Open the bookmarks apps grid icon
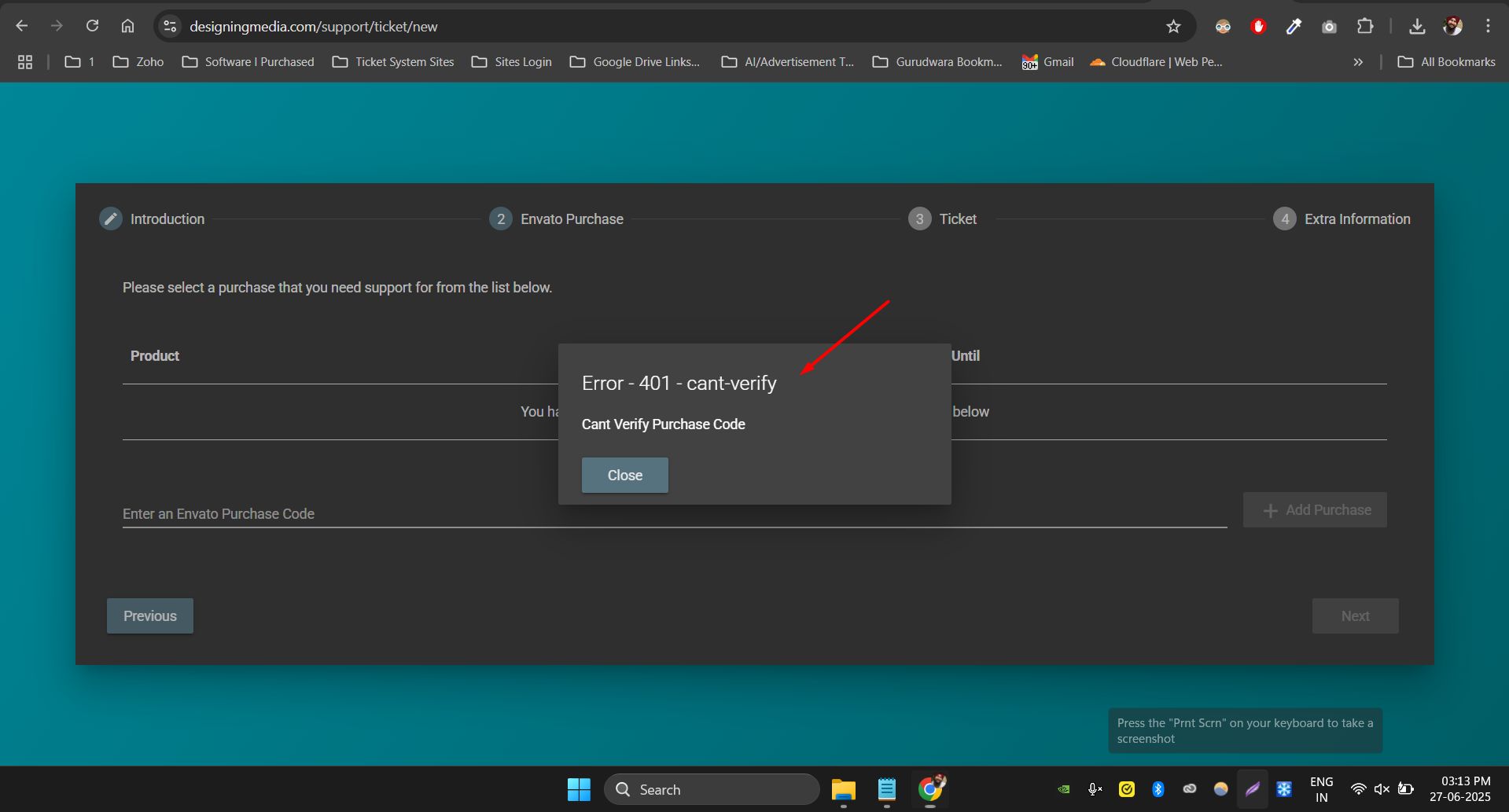 (x=25, y=61)
